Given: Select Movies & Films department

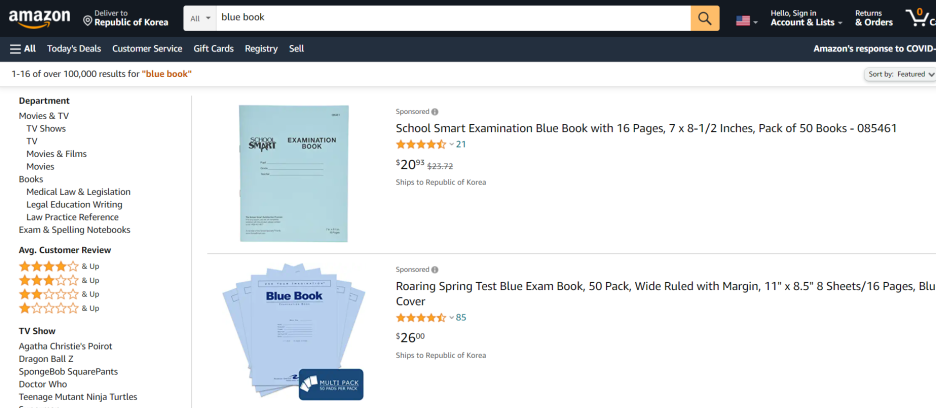Looking at the screenshot, I should [x=56, y=154].
